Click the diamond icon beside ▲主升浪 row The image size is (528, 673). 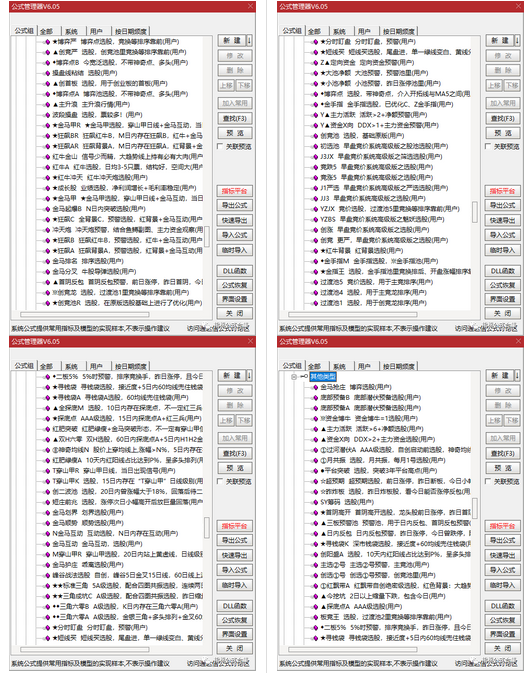[x=48, y=104]
